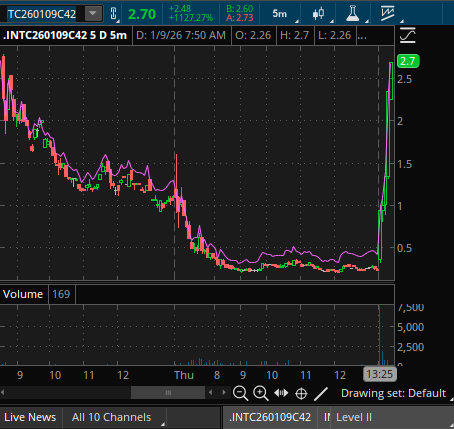This screenshot has height=429, width=454.
Task: Click the .INTC260109C42 5 D 5m chart title
Action: (65, 35)
